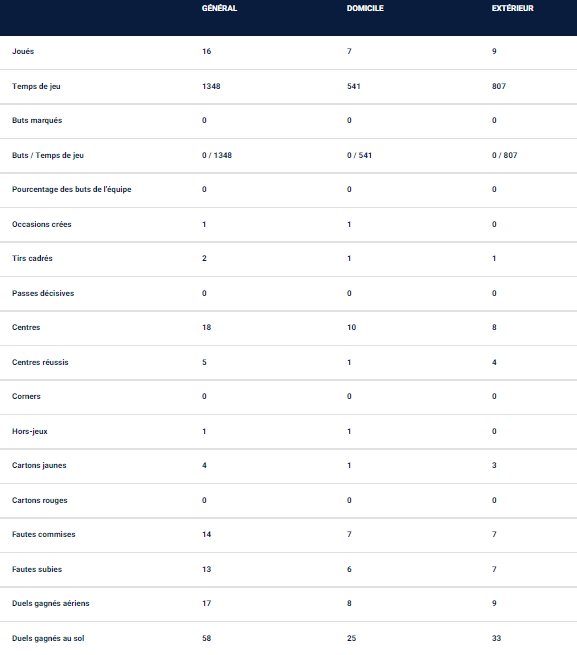Image resolution: width=577 pixels, height=655 pixels.
Task: Click the Centres réussis row label
Action: pyautogui.click(x=40, y=362)
